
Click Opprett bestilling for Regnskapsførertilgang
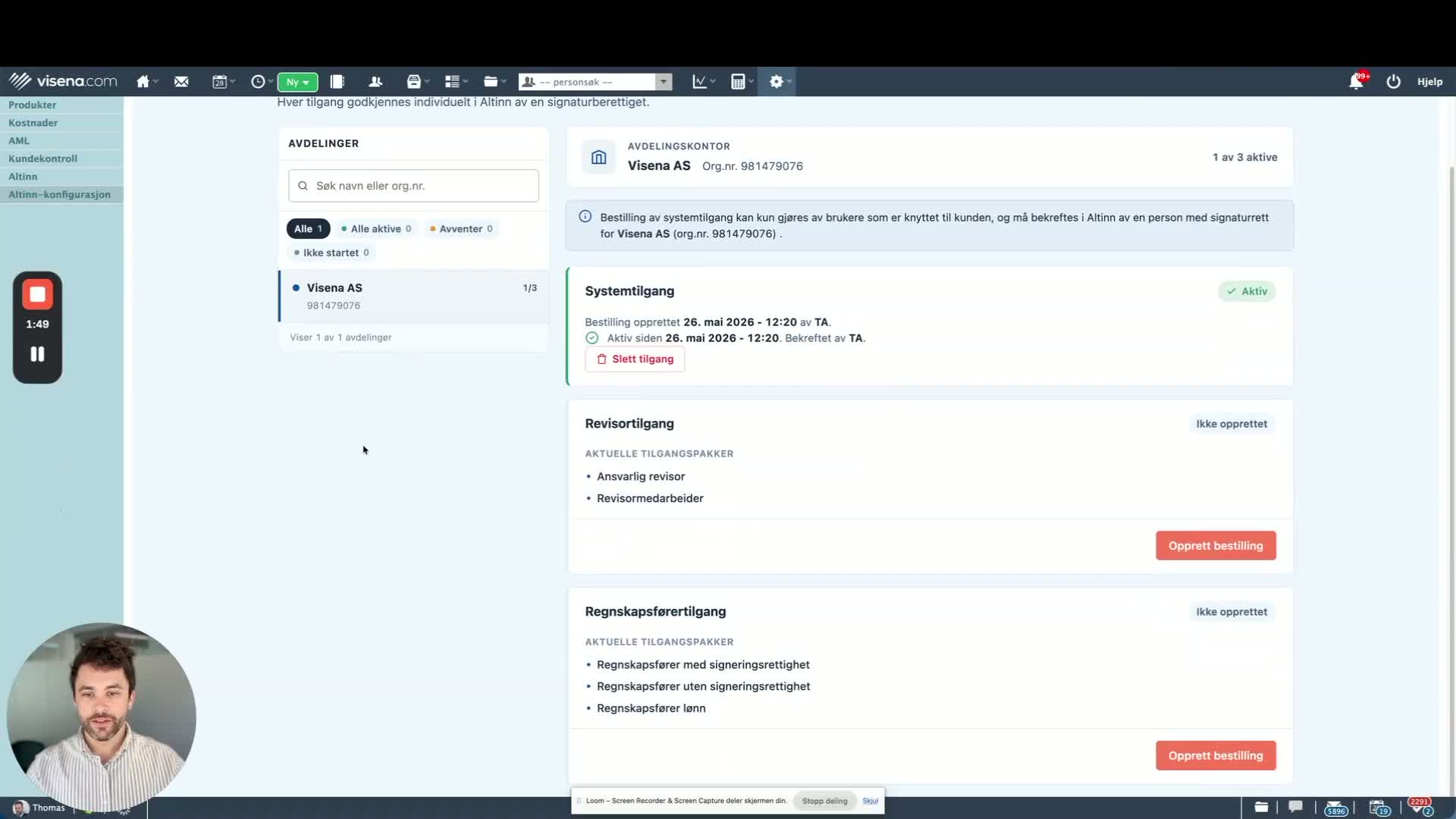pyautogui.click(x=1216, y=755)
